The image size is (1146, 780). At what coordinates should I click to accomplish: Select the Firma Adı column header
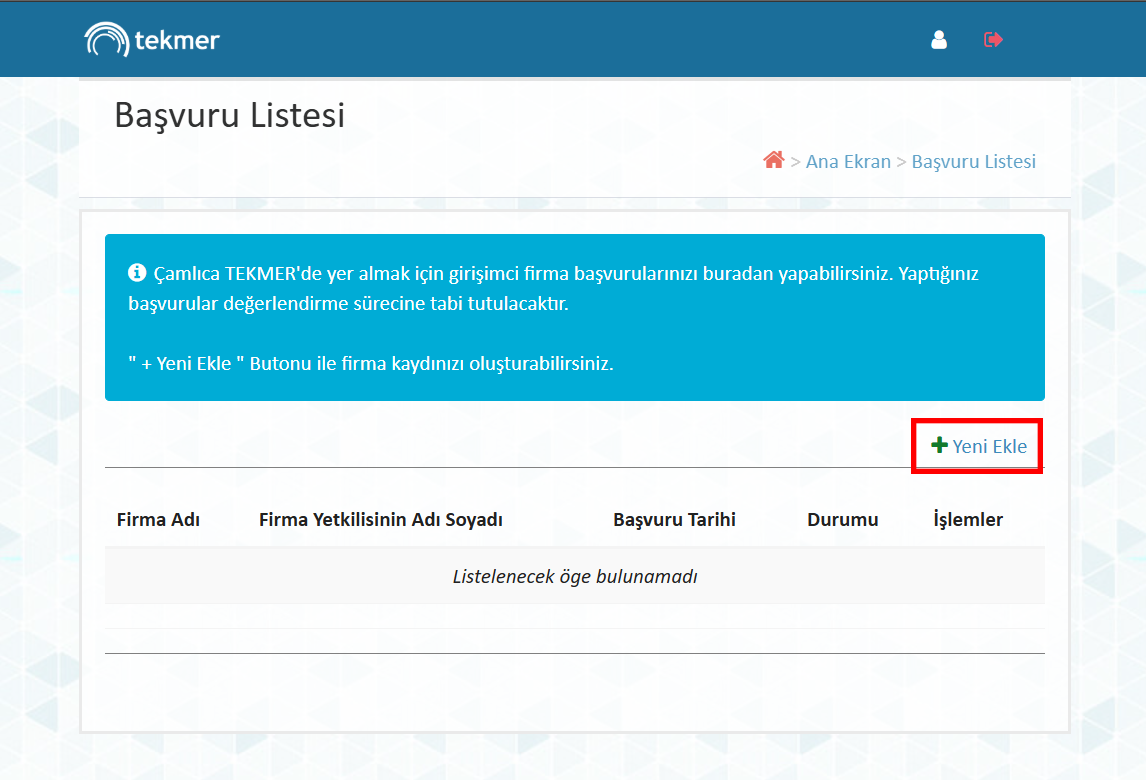pyautogui.click(x=159, y=520)
